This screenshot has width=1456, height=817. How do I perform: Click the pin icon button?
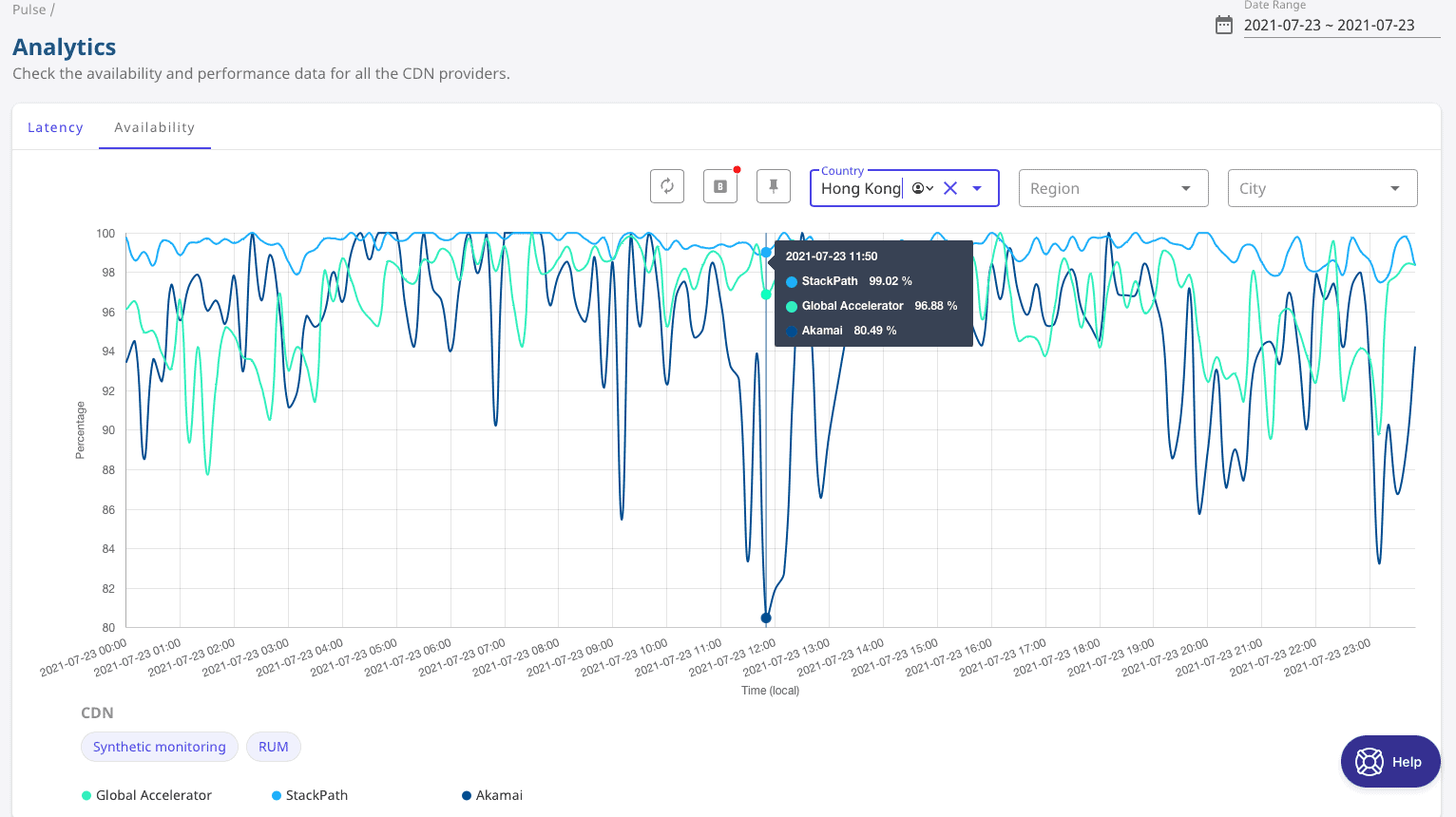tap(774, 186)
